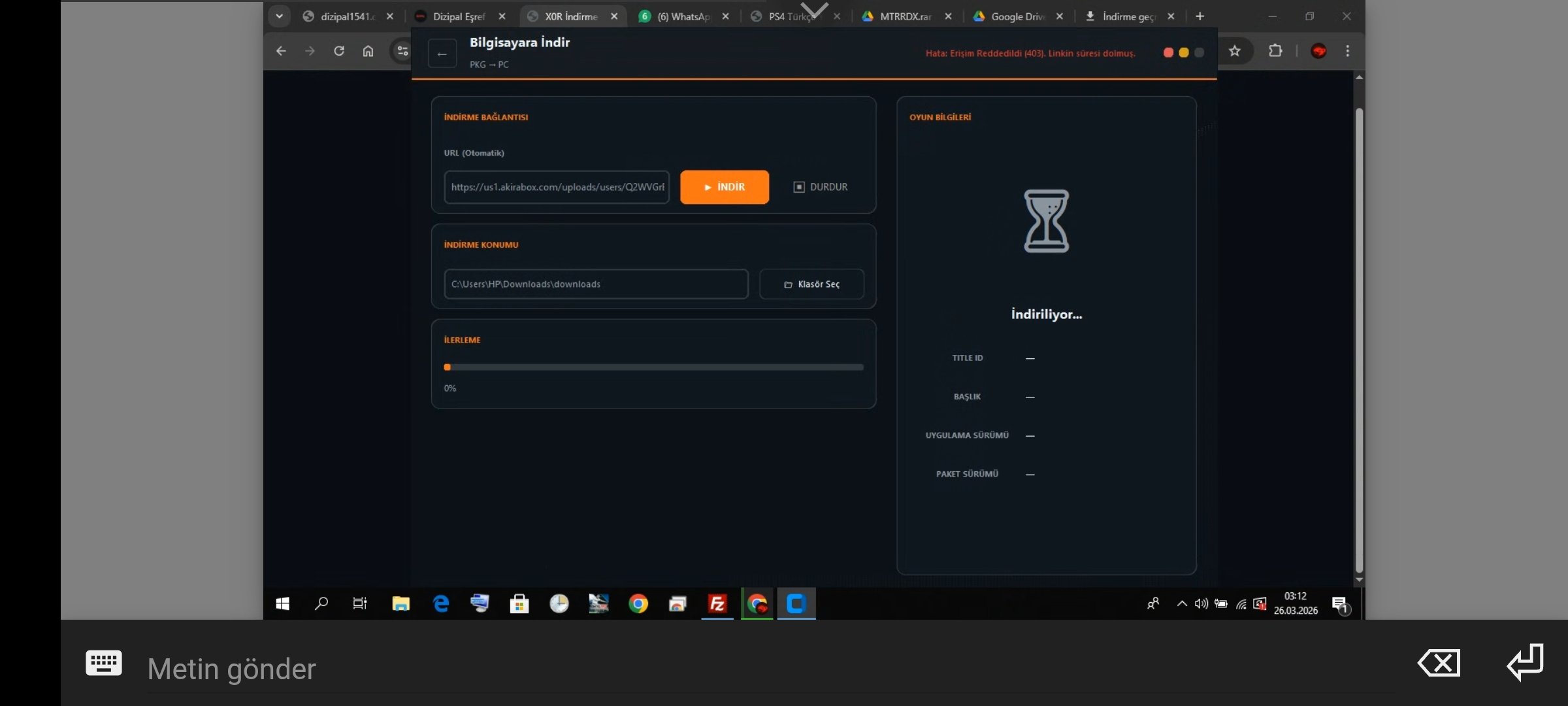Open a new browser tab

[1200, 16]
